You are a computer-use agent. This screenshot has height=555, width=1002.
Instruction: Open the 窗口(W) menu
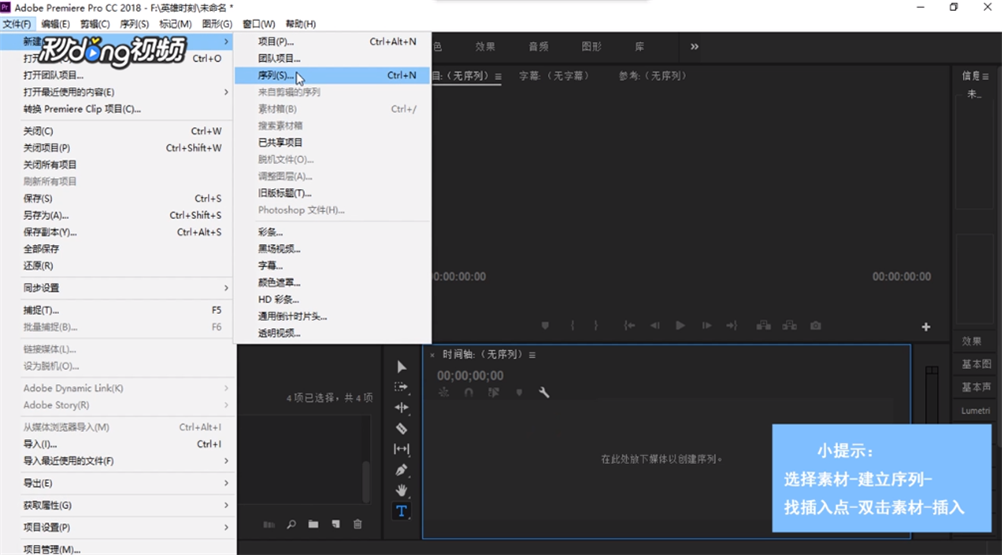click(259, 24)
